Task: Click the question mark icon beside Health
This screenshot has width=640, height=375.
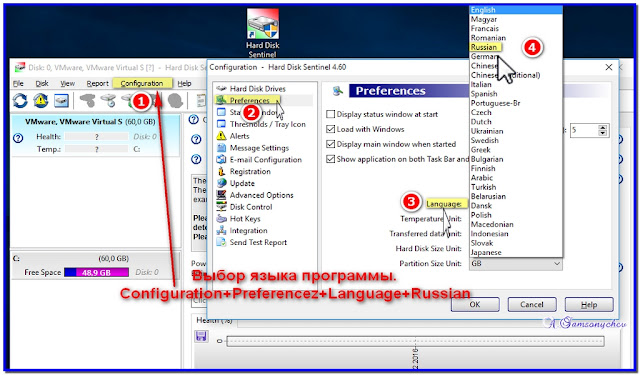Action: 18,138
